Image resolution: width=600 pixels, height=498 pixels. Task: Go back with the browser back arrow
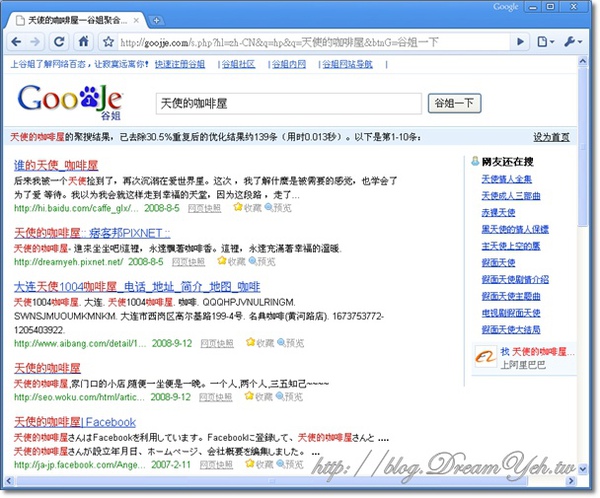tap(16, 42)
